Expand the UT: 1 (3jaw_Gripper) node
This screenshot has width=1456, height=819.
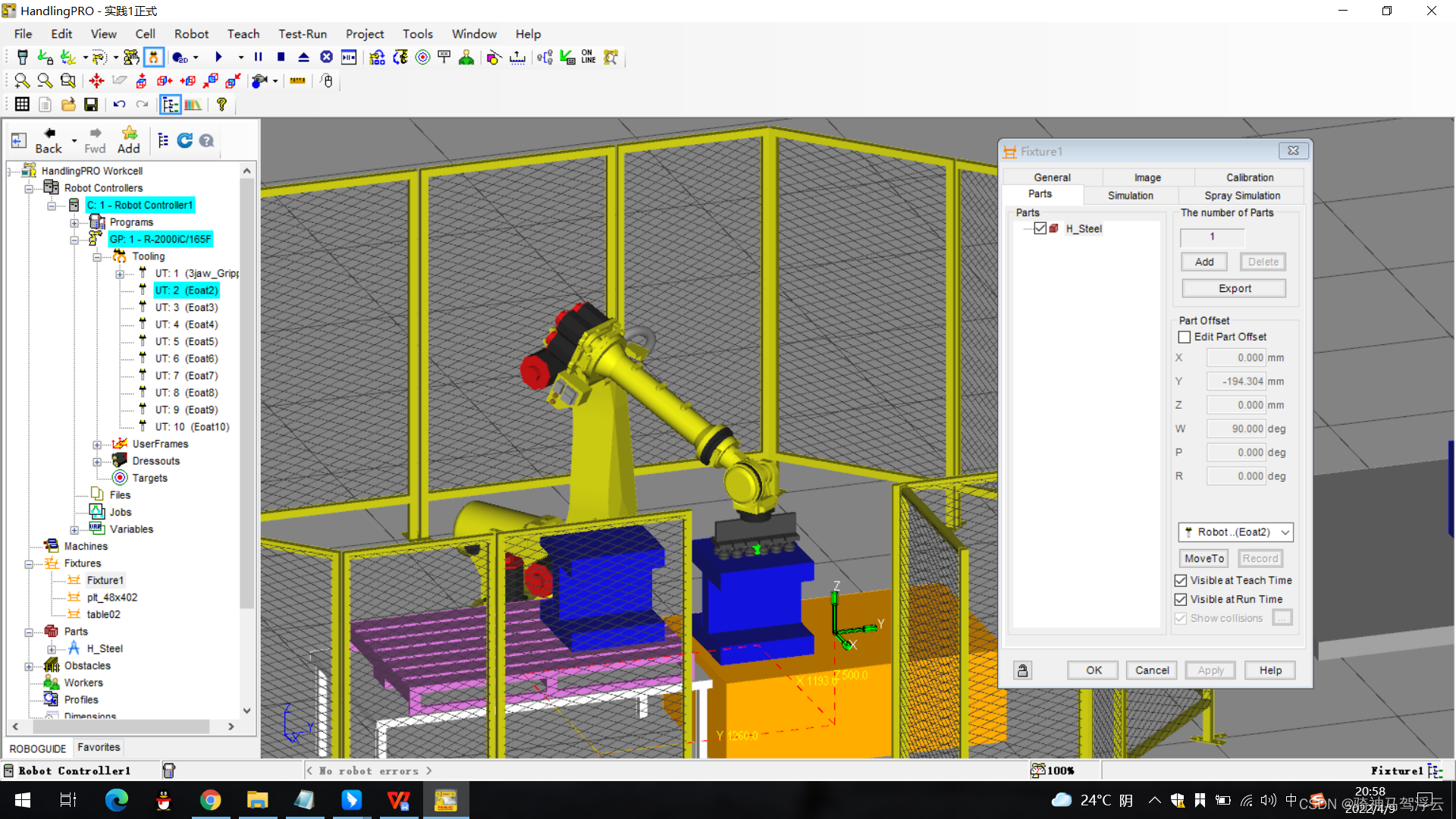coord(120,274)
